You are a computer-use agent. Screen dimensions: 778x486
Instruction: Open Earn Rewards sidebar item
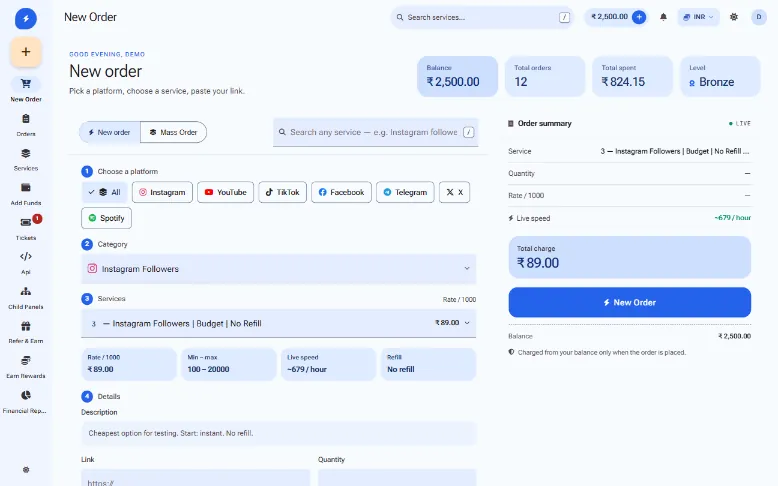26,366
